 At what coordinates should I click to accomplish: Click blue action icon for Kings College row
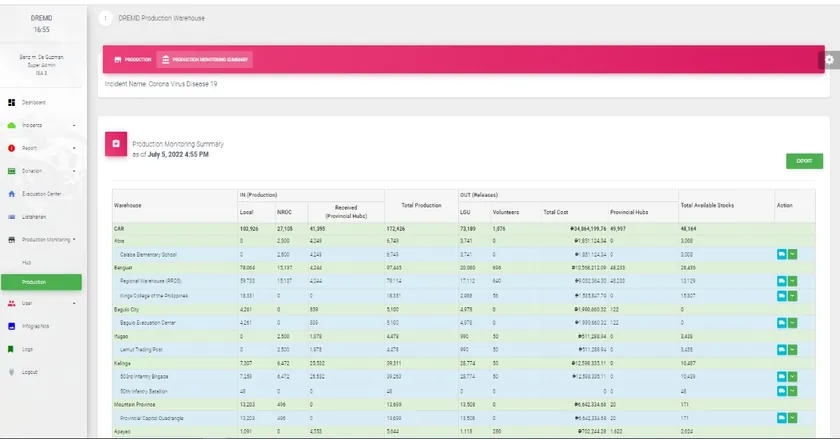click(x=782, y=296)
